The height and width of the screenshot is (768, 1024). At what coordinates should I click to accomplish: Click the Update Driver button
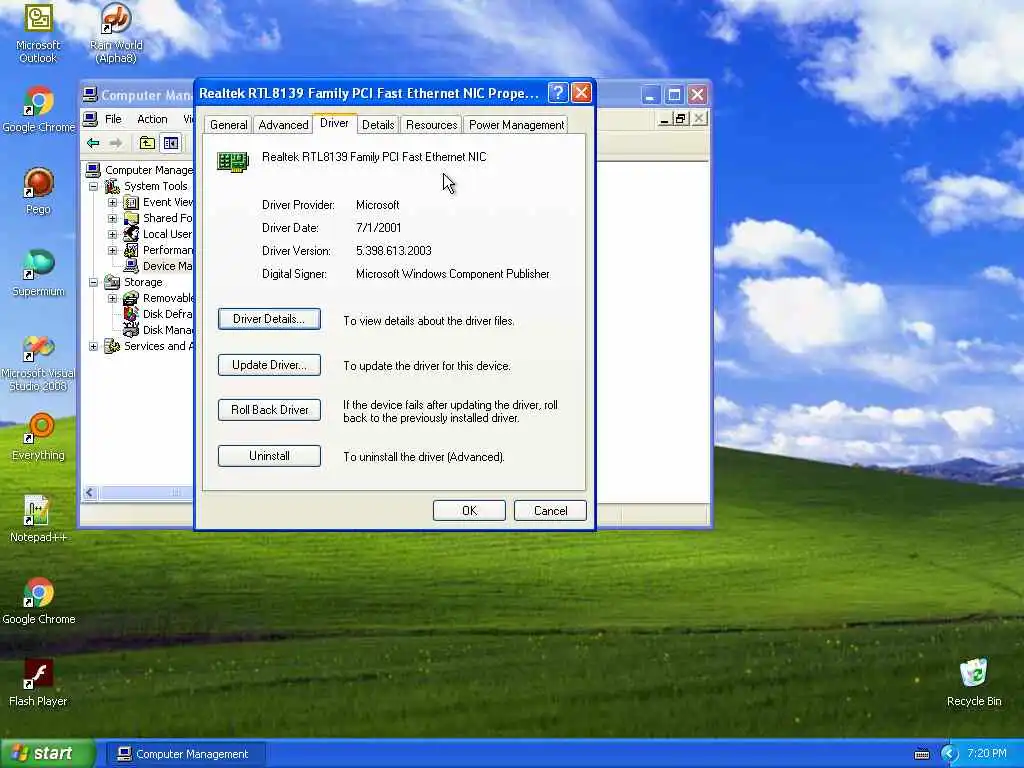(269, 365)
